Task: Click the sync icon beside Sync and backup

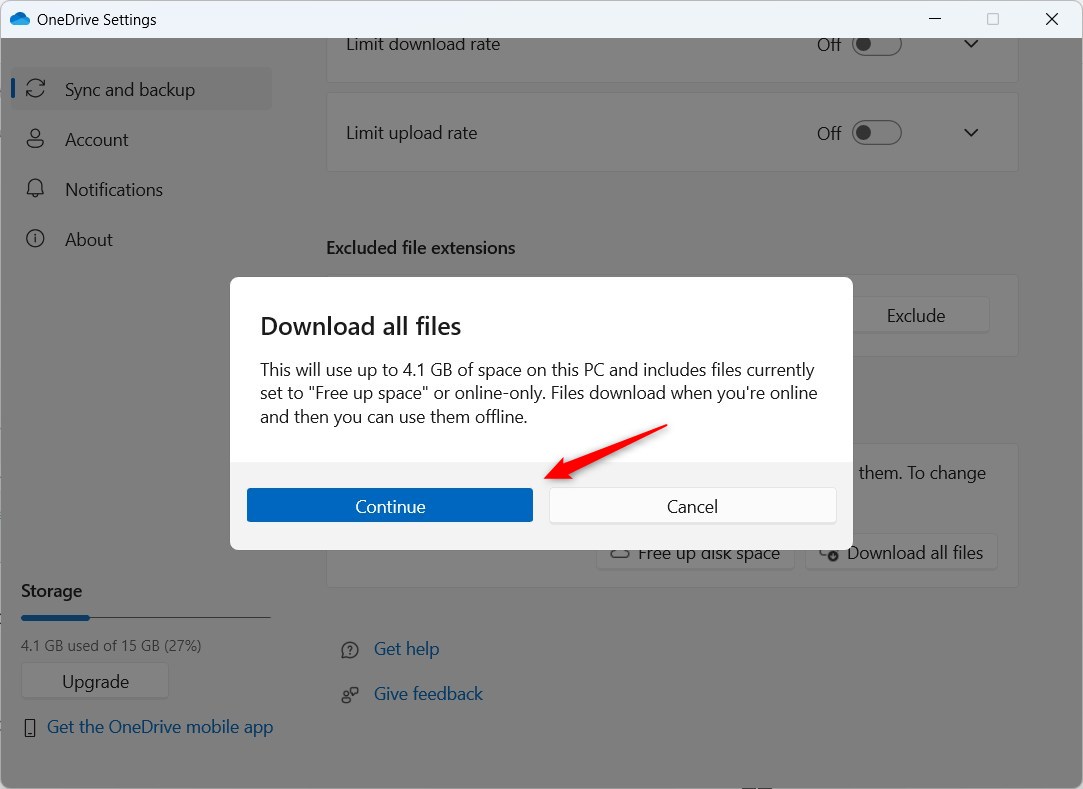Action: pyautogui.click(x=35, y=88)
